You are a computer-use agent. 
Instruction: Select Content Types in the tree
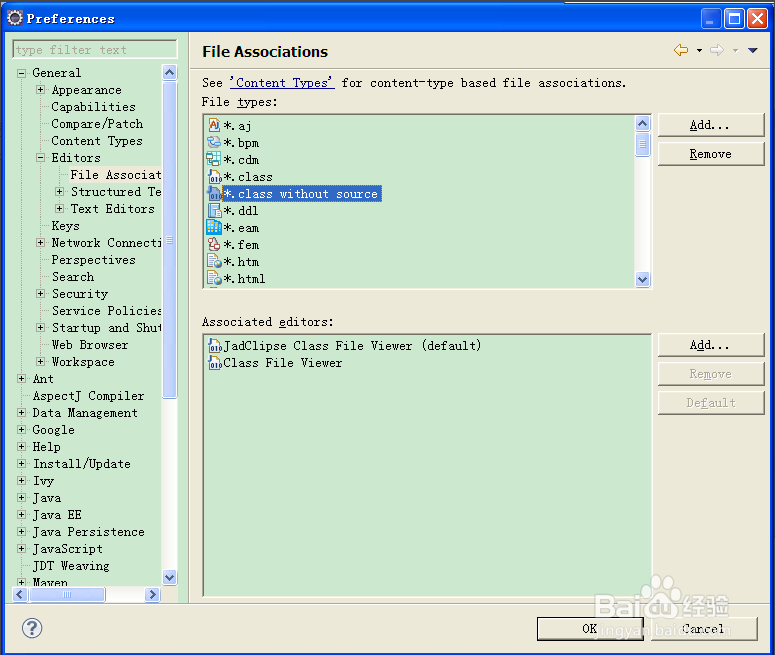(97, 141)
